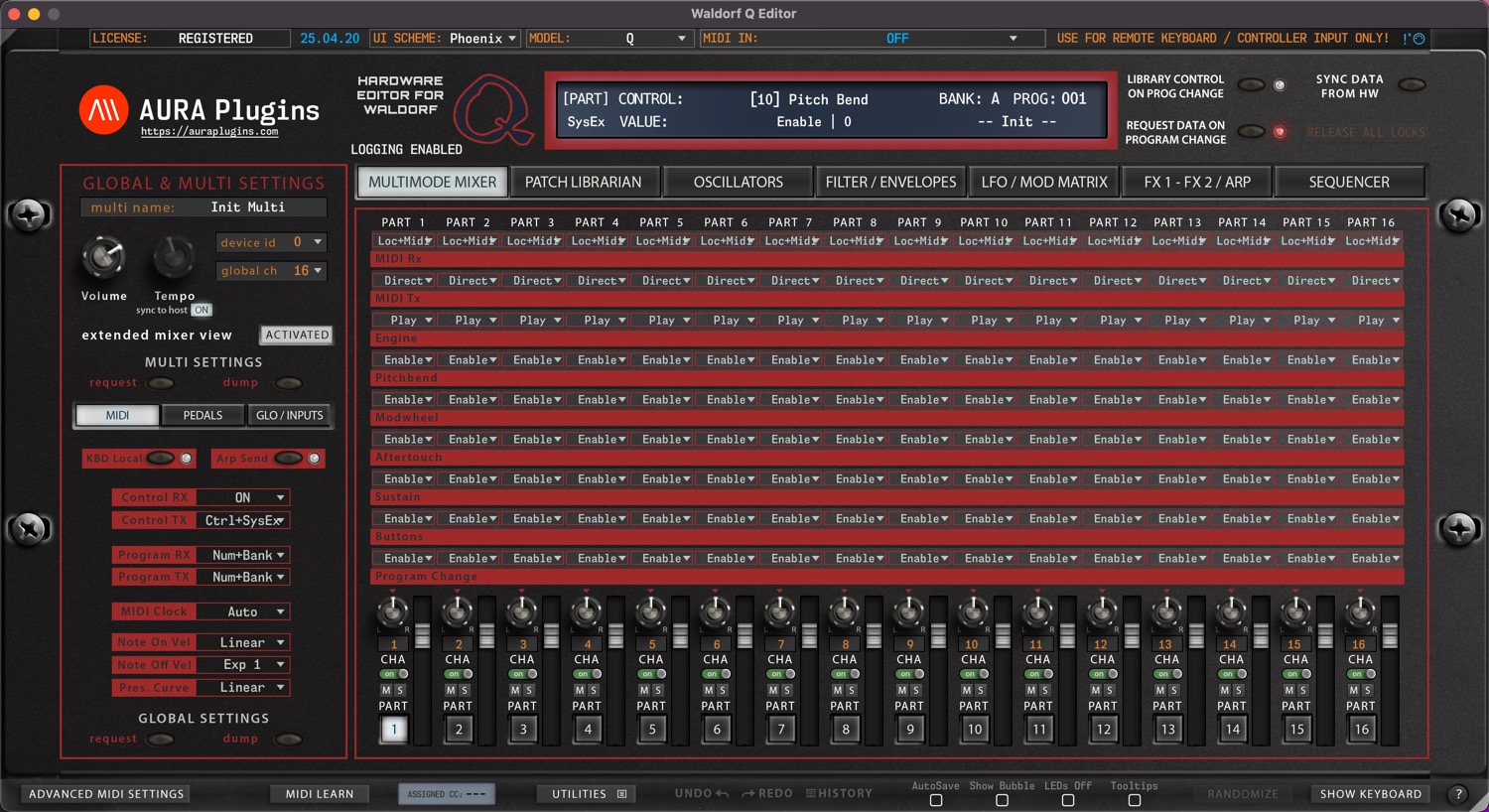
Task: Mute Part 5 with its M button
Action: (x=645, y=690)
